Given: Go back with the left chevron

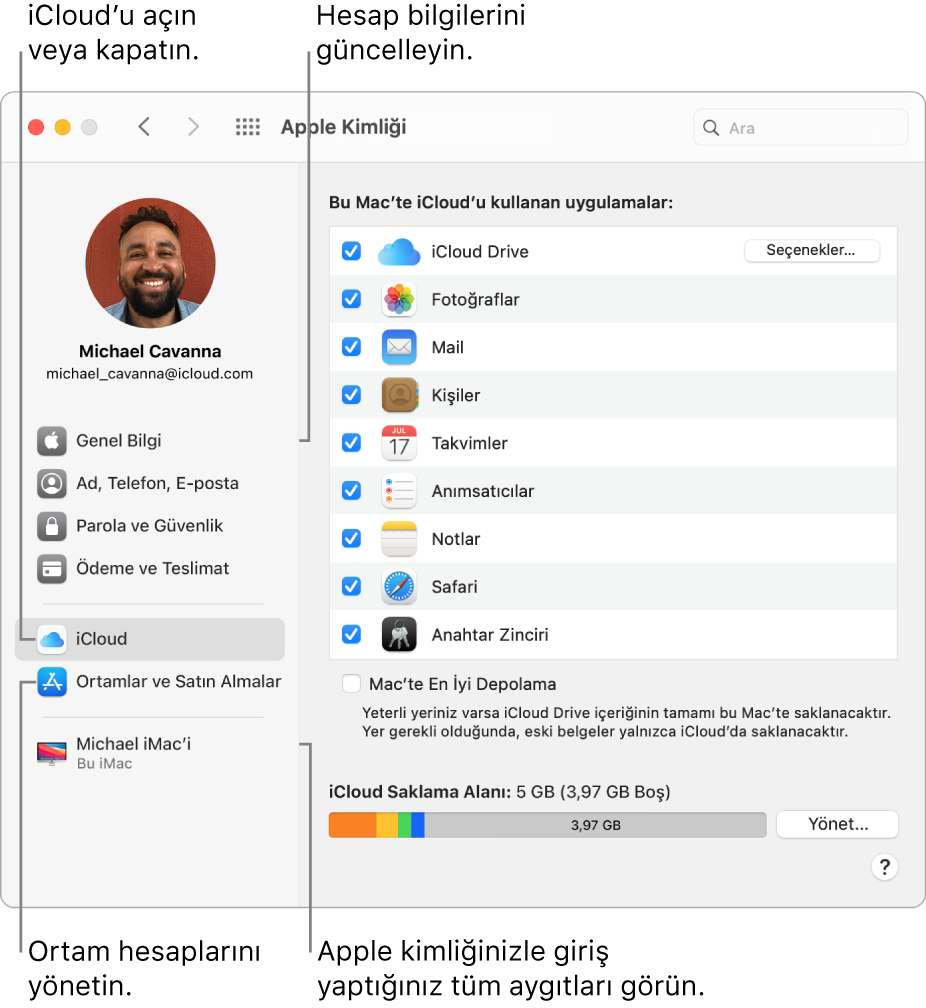Looking at the screenshot, I should [x=144, y=127].
